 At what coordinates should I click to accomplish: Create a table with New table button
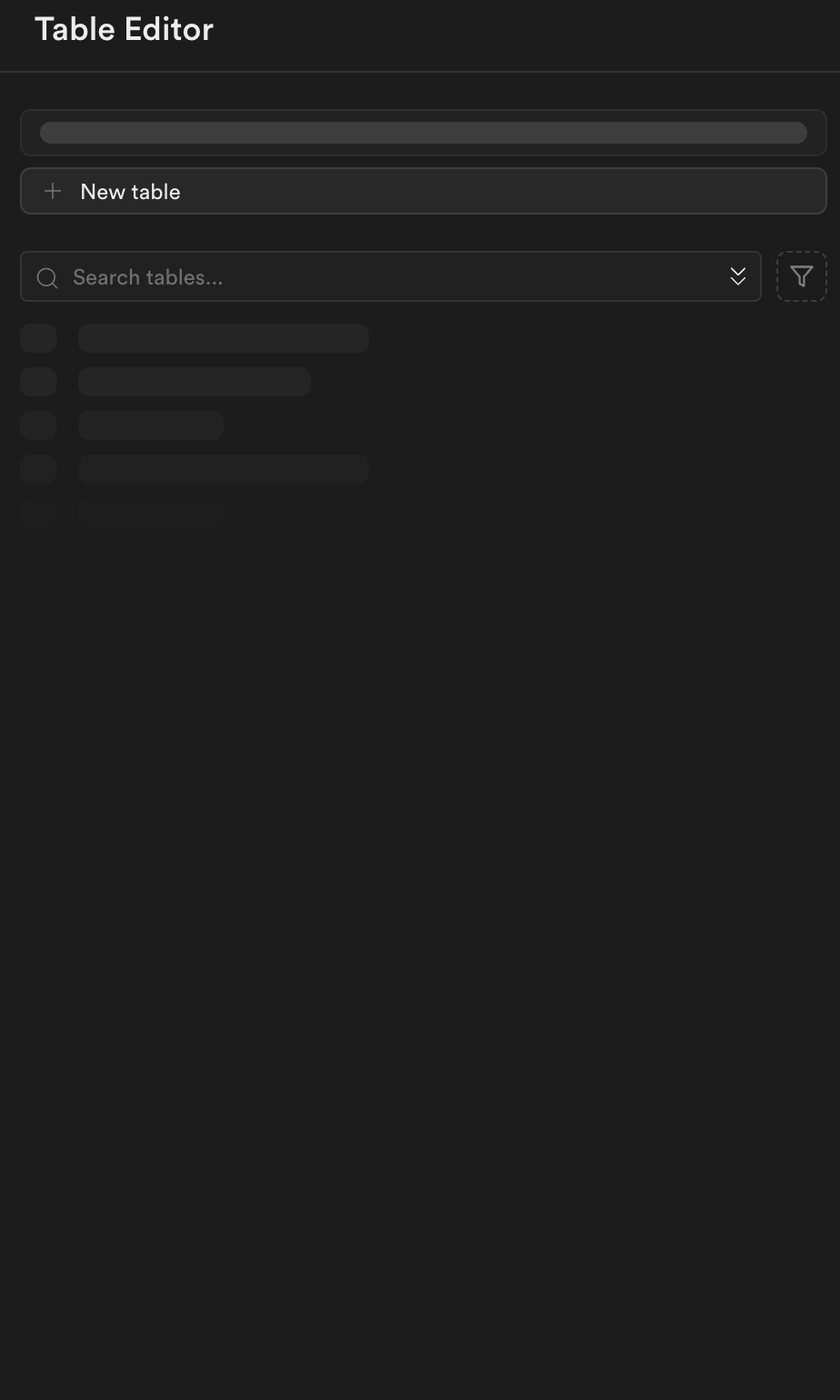click(x=424, y=191)
